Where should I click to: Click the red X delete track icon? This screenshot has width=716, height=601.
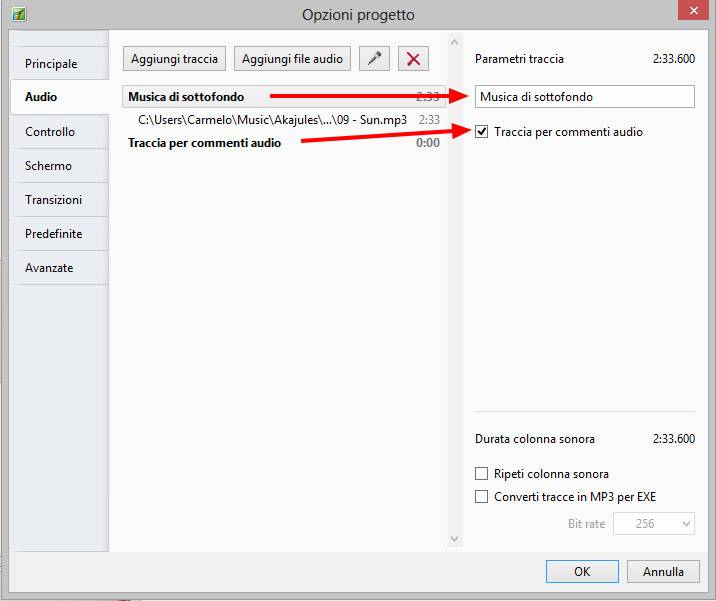[x=413, y=59]
